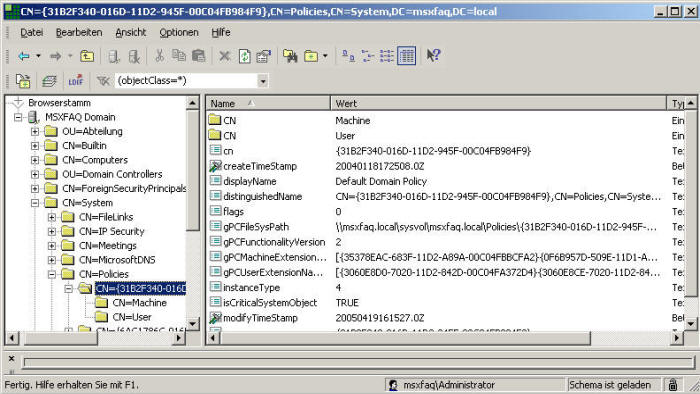Open the new entry dropdown arrow
The image size is (700, 394).
(x=325, y=56)
